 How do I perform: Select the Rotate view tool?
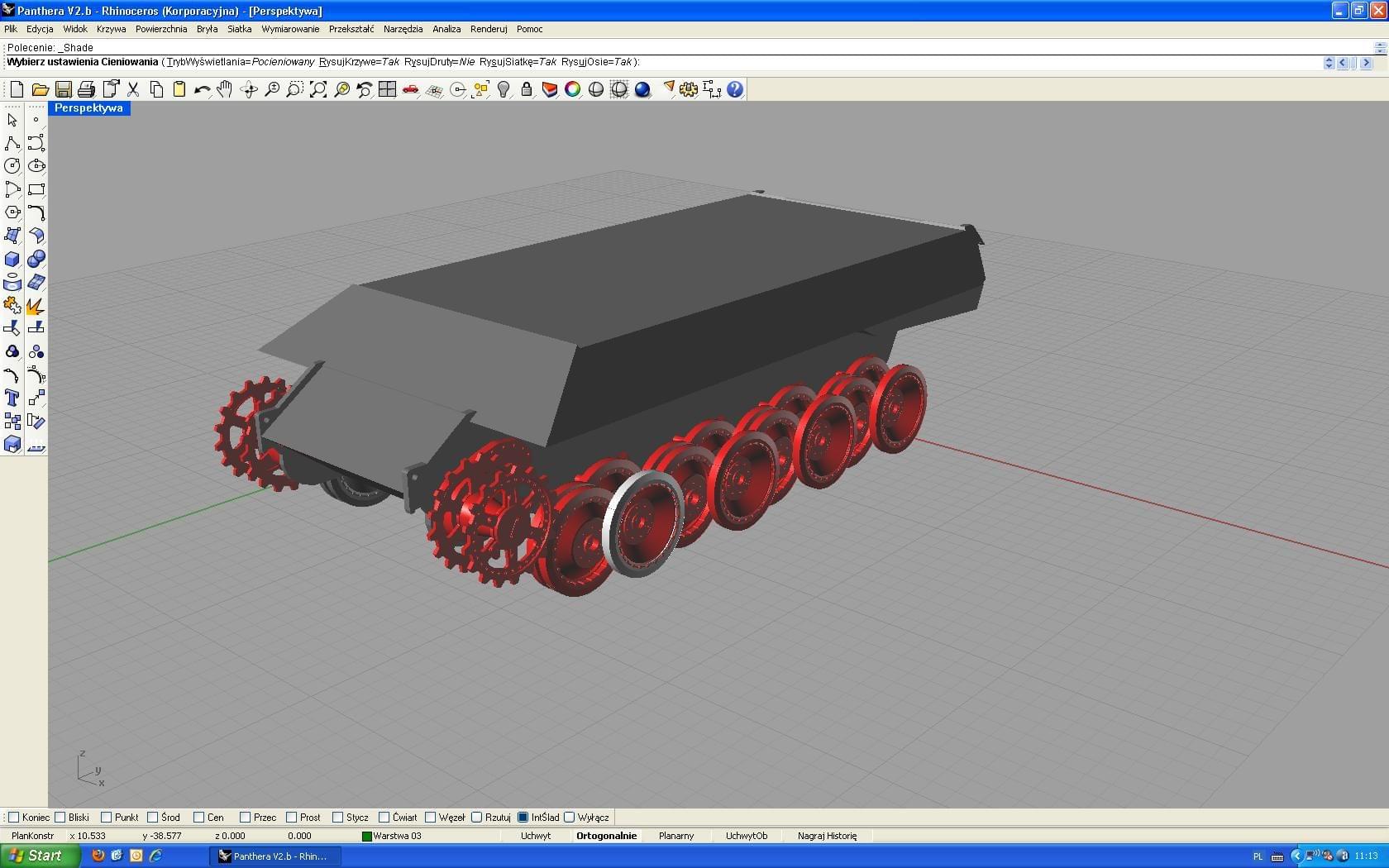point(248,89)
